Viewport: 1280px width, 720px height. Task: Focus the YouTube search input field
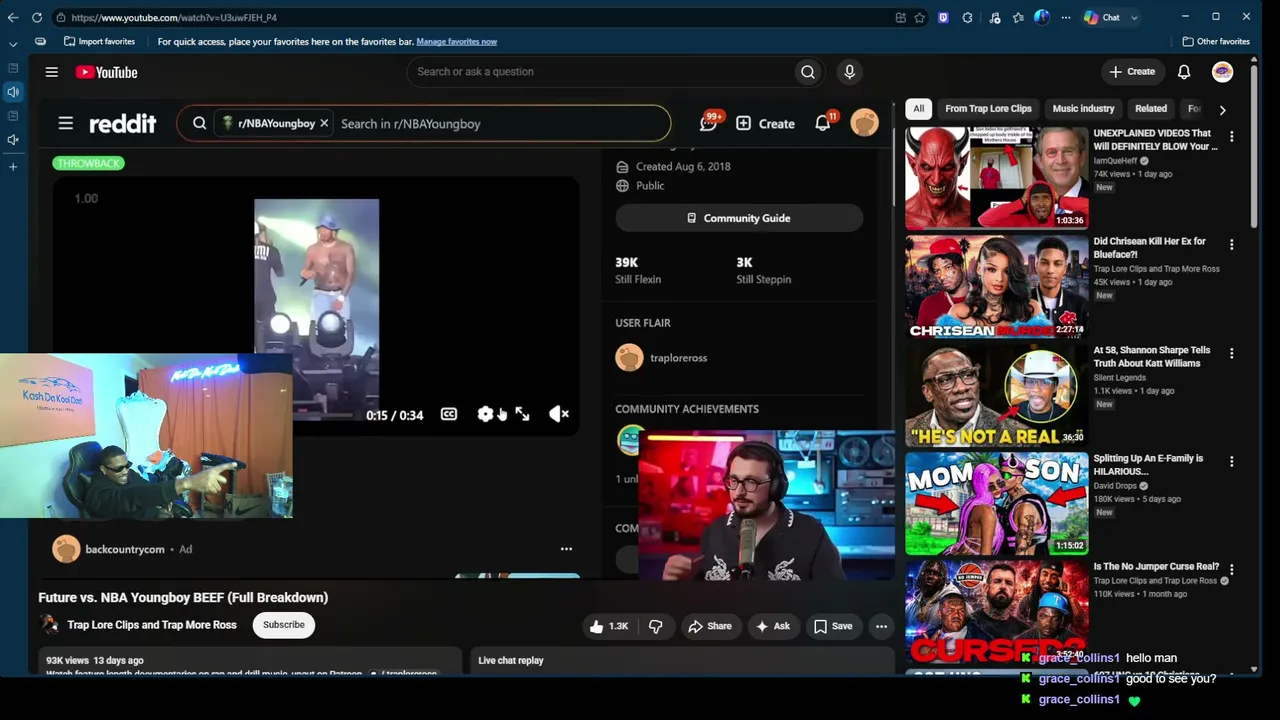pyautogui.click(x=600, y=72)
